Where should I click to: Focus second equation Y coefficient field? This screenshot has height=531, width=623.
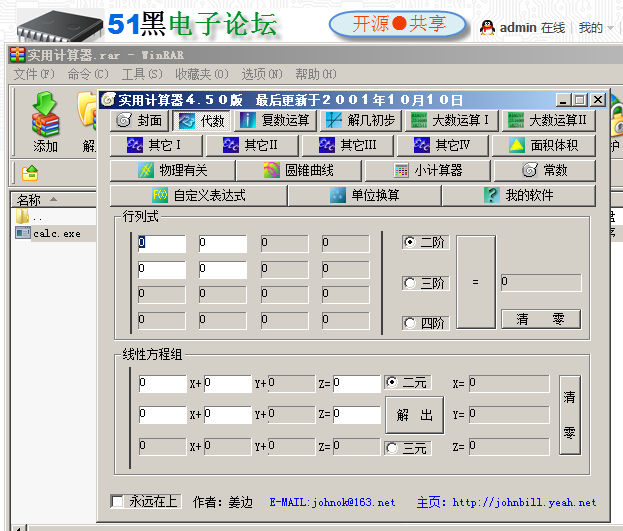(228, 415)
